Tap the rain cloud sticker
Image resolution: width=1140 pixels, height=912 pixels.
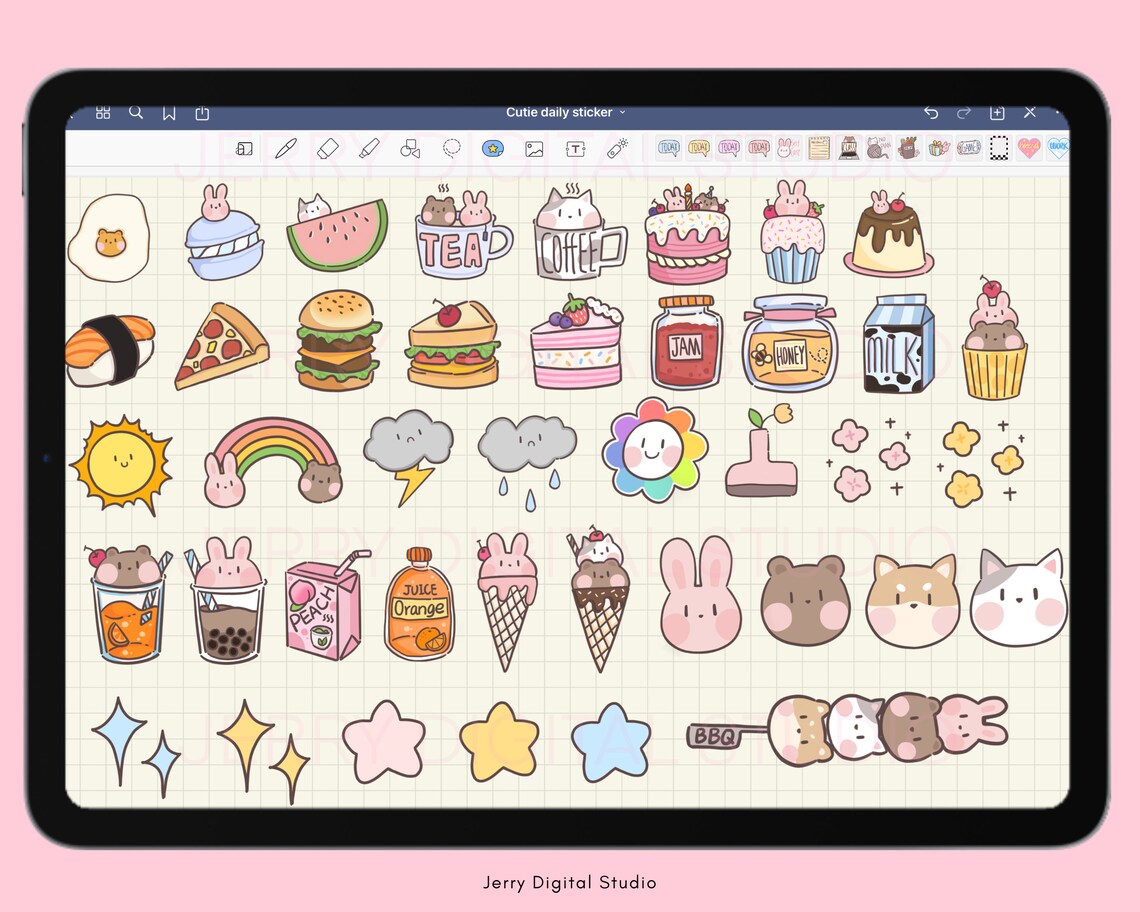coord(527,462)
